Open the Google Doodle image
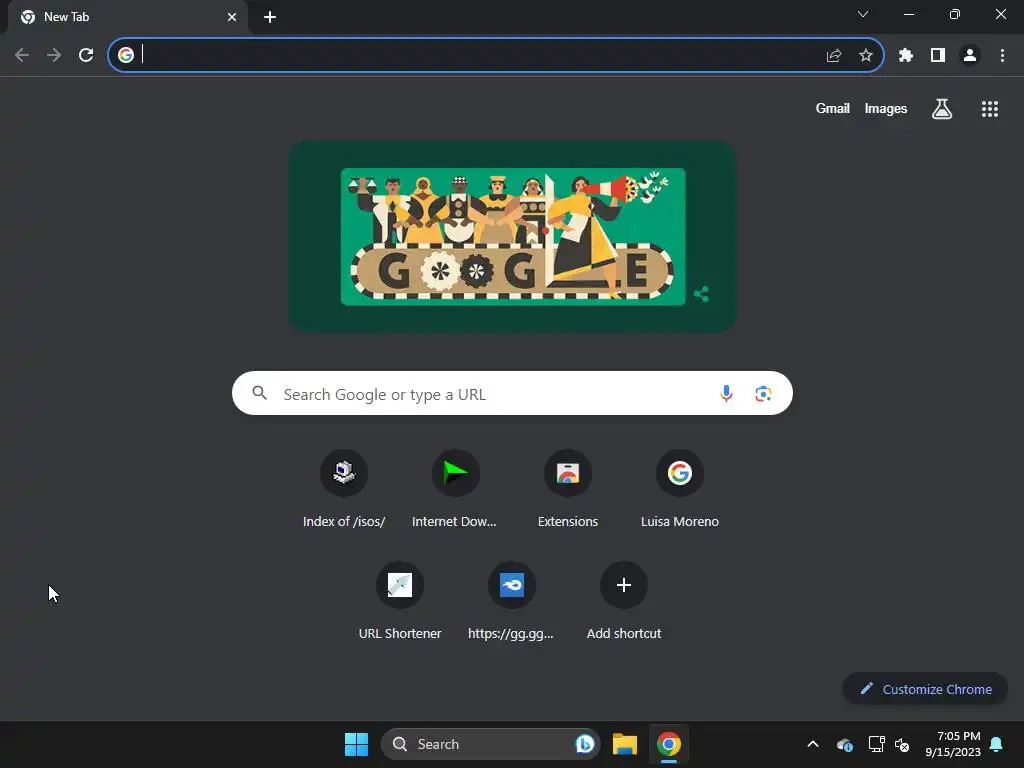Viewport: 1024px width, 768px height. [513, 236]
